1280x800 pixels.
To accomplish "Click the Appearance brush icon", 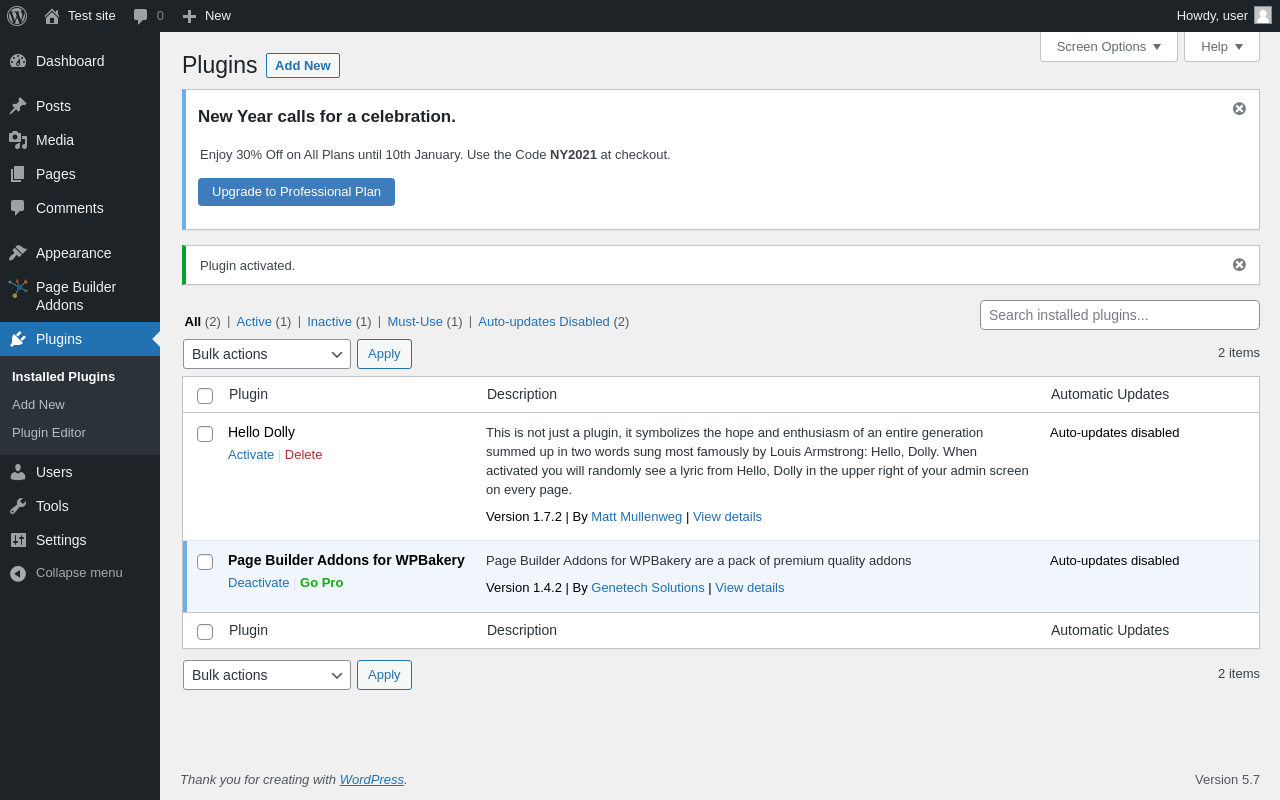I will [x=18, y=253].
